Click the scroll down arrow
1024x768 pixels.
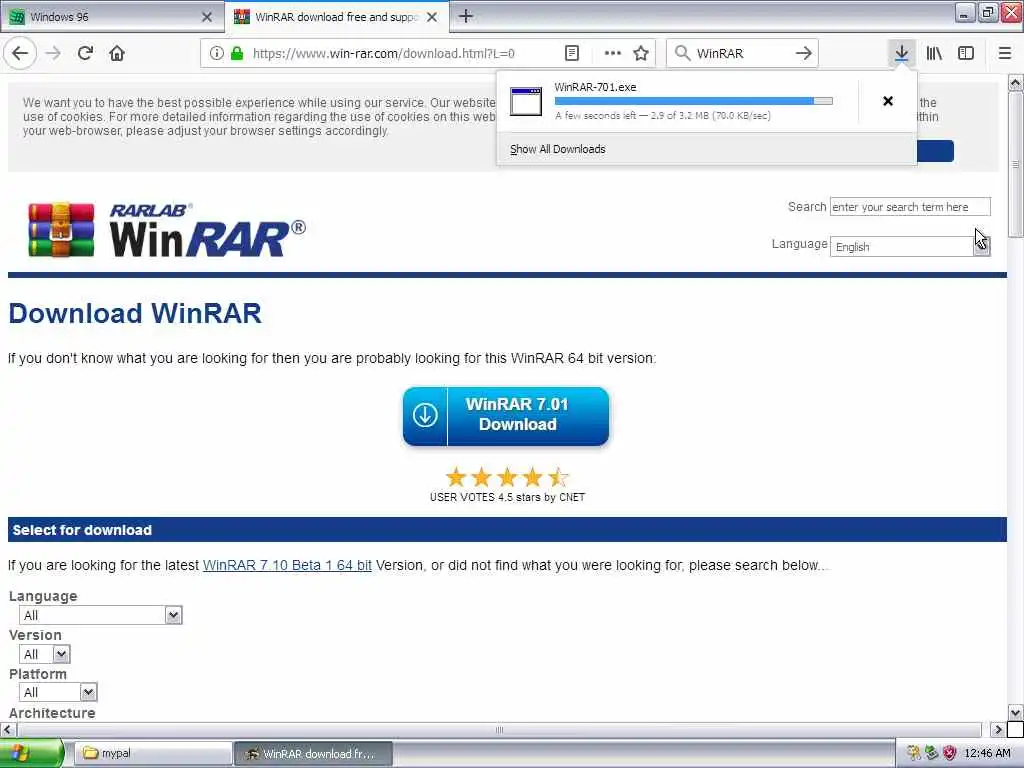1015,712
